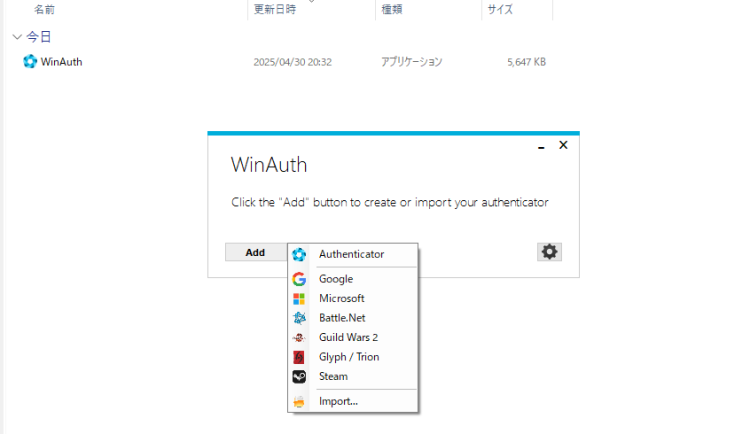
Task: Select the WinAuth file name in Explorer
Action: point(61,62)
